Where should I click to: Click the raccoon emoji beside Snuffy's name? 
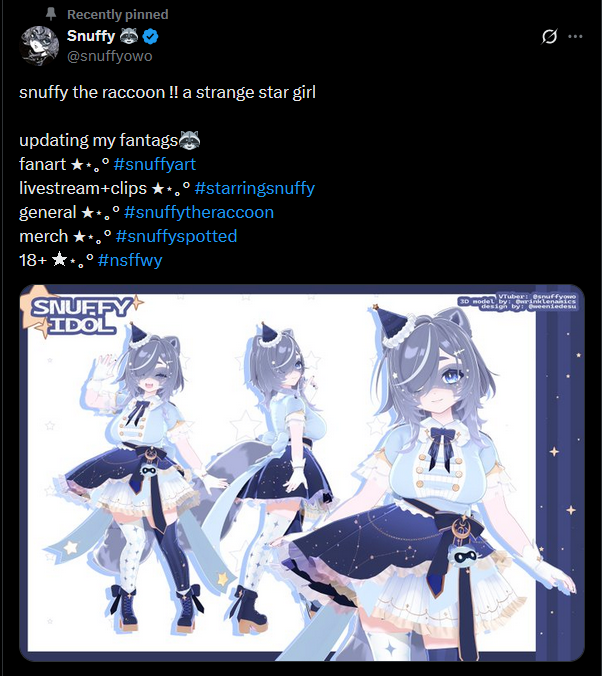pyautogui.click(x=129, y=36)
